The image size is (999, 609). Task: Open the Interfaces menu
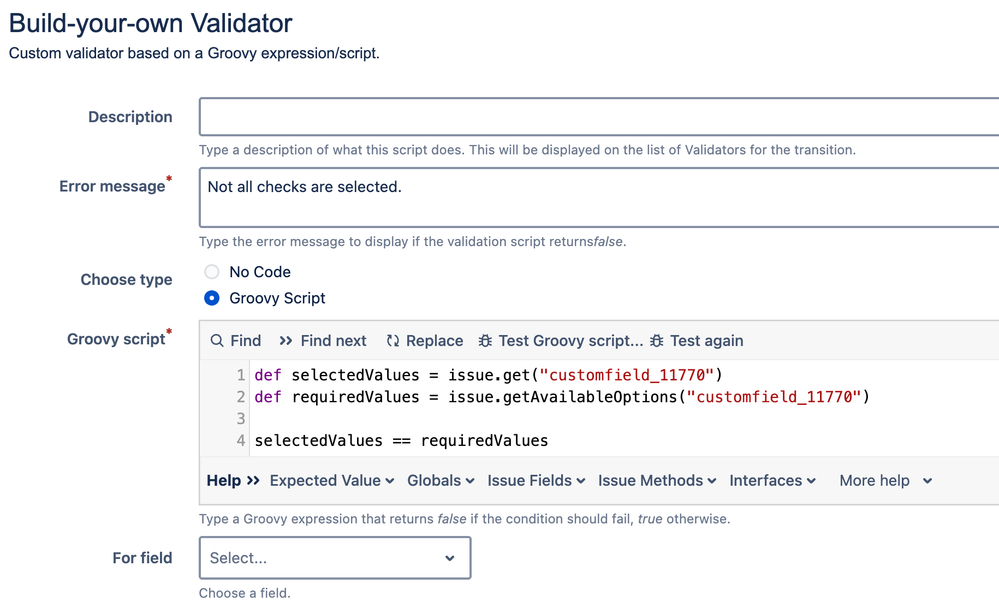click(x=772, y=480)
